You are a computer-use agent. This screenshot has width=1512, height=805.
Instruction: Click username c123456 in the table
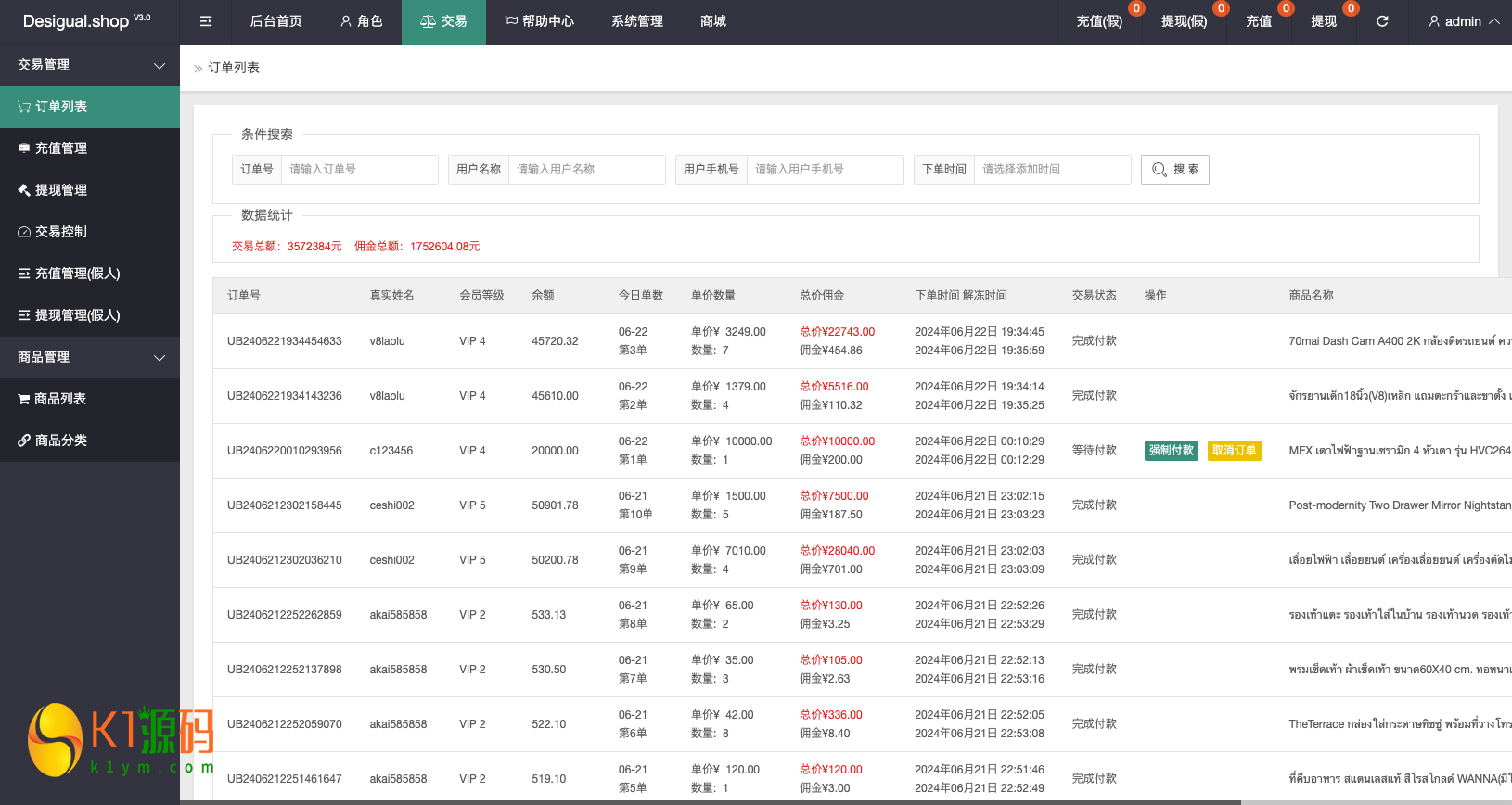[x=391, y=451]
